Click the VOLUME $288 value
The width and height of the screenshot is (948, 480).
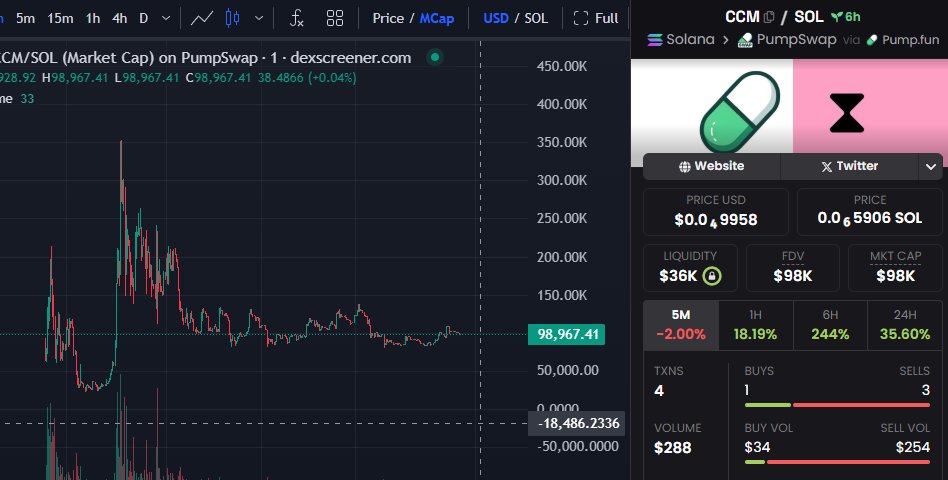click(672, 447)
